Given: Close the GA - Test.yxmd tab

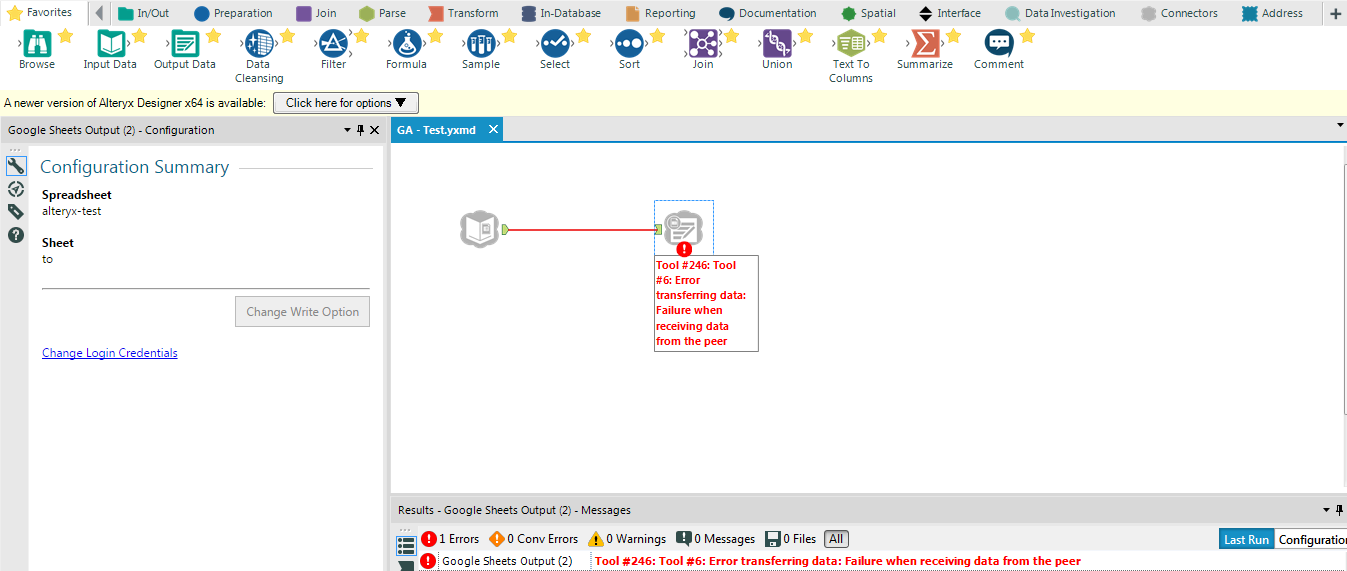Looking at the screenshot, I should click(493, 130).
